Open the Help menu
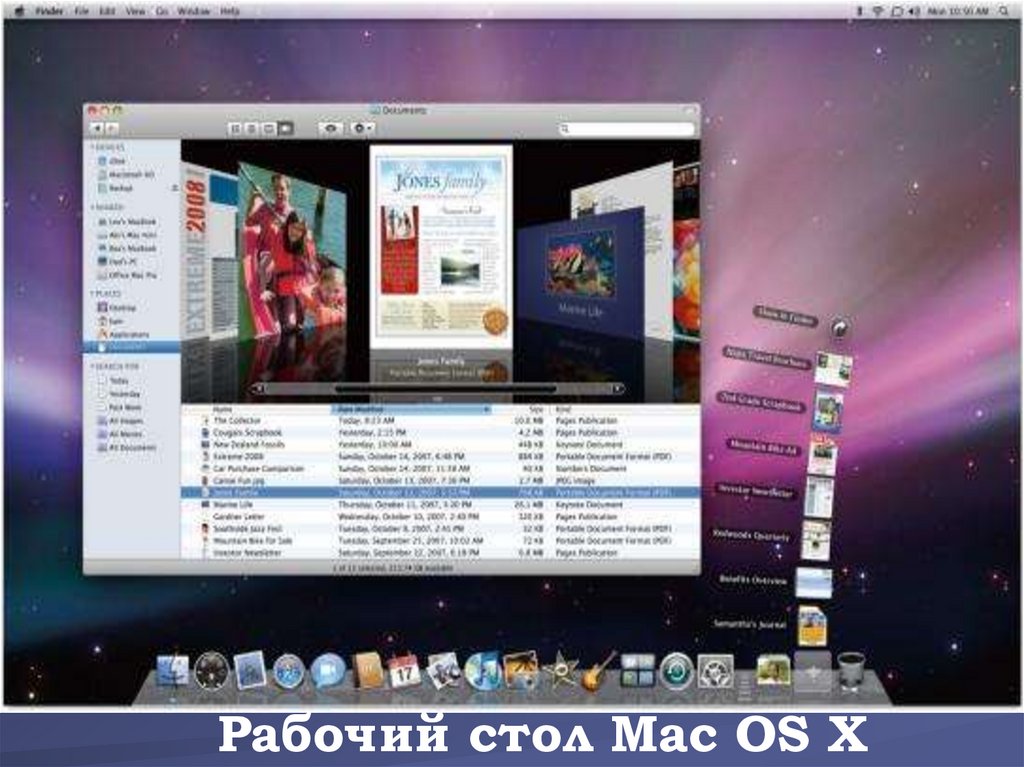Viewport: 1024px width, 767px height. tap(230, 11)
